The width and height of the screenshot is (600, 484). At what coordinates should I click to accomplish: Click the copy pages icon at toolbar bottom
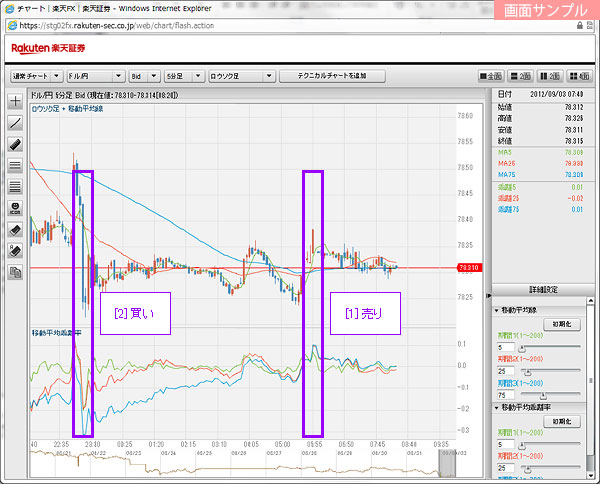[x=15, y=272]
